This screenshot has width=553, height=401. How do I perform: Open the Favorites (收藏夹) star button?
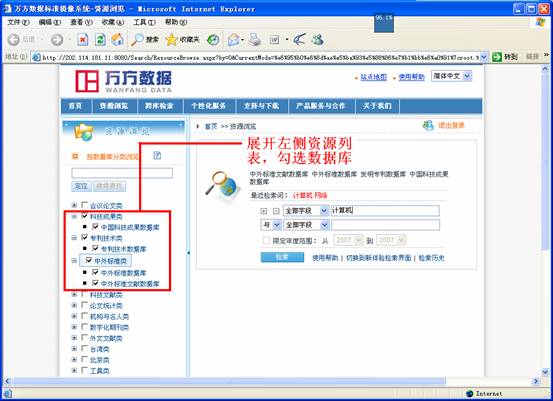182,40
